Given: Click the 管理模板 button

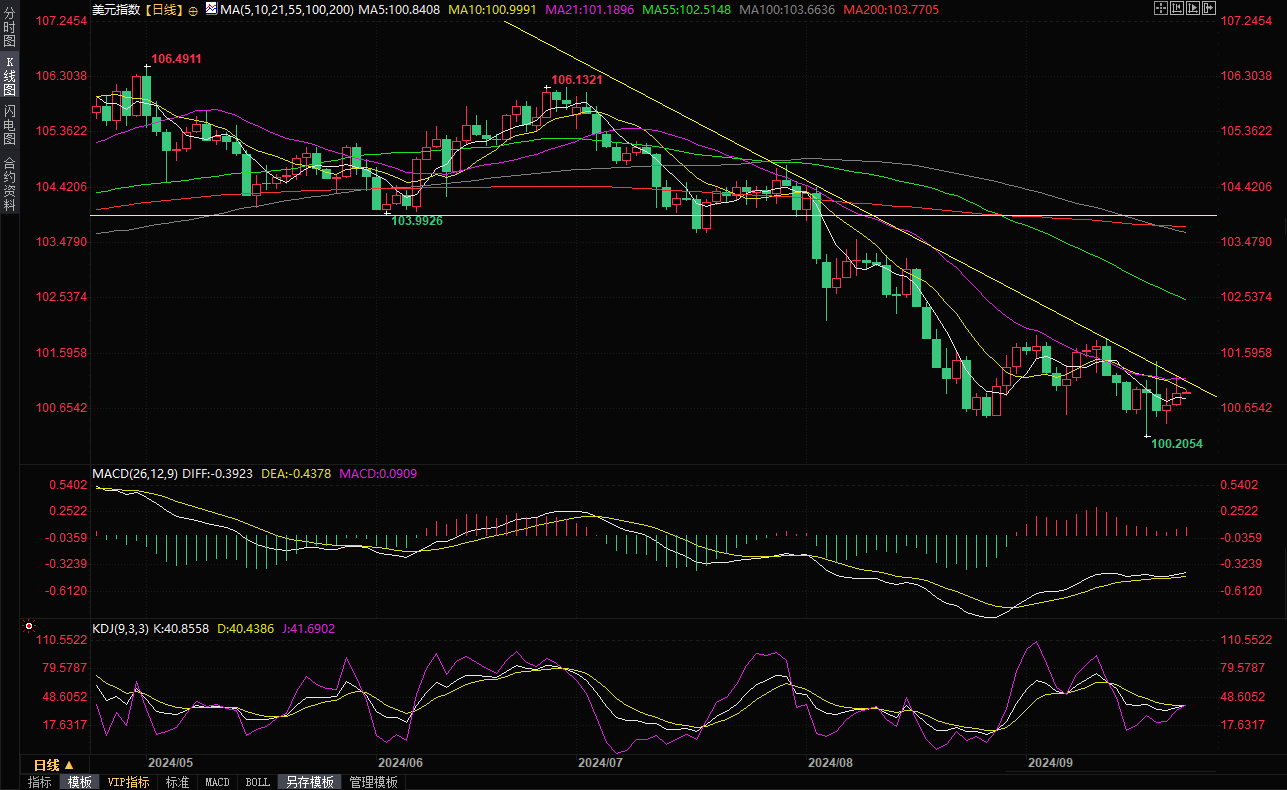Looking at the screenshot, I should click(x=373, y=782).
